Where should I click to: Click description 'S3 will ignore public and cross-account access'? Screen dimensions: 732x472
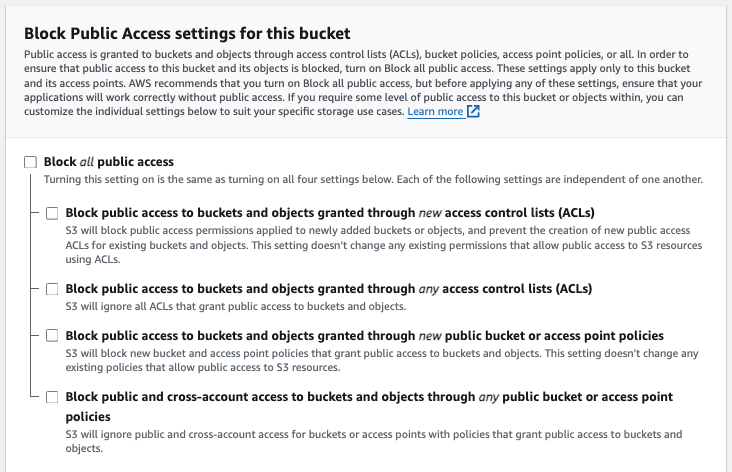click(x=373, y=441)
